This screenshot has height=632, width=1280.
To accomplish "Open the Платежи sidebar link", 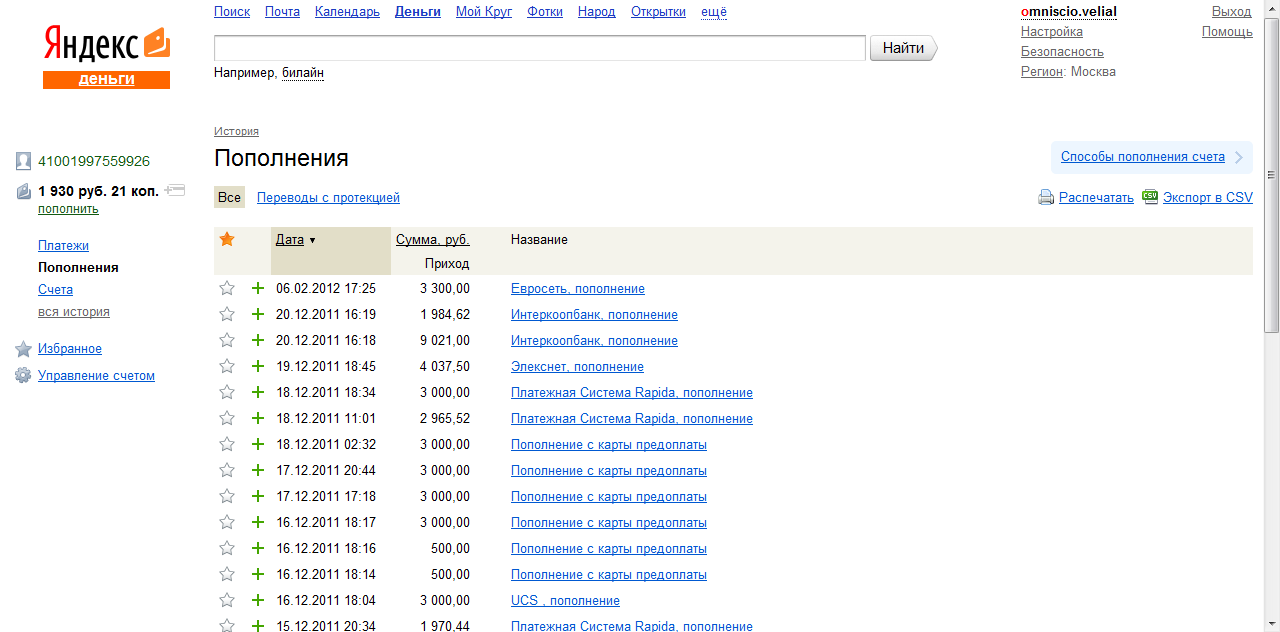I will (63, 246).
